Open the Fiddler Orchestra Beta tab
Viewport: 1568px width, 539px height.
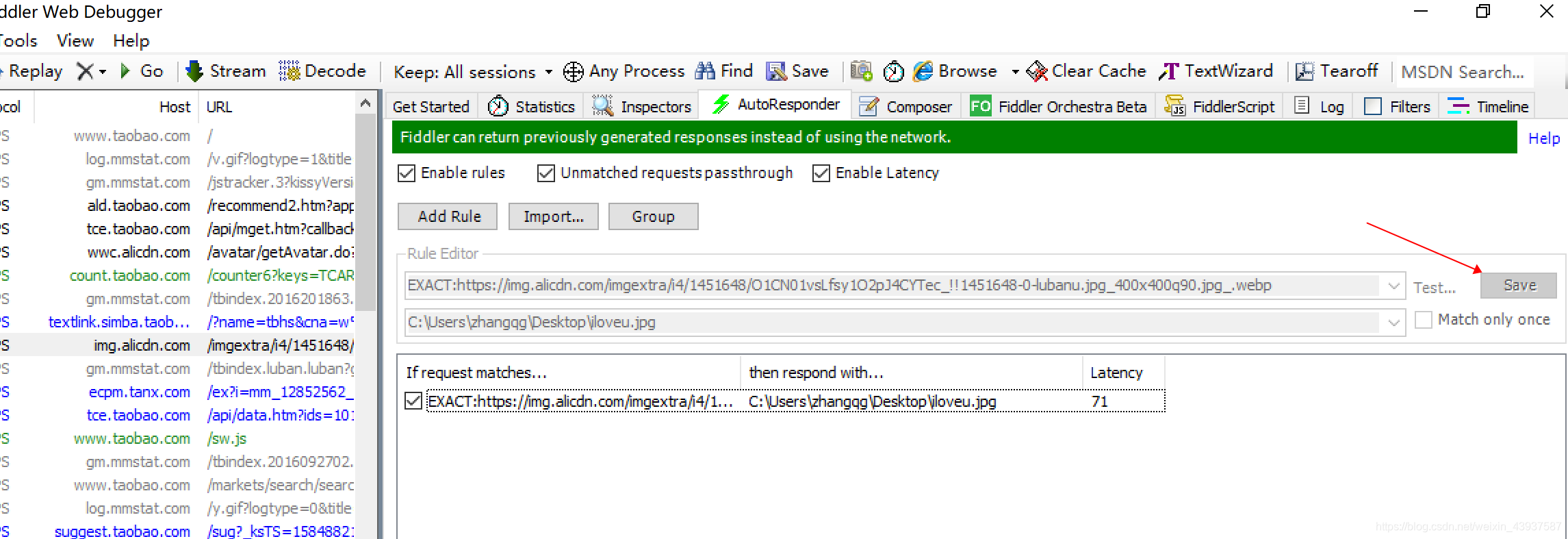coord(1058,107)
